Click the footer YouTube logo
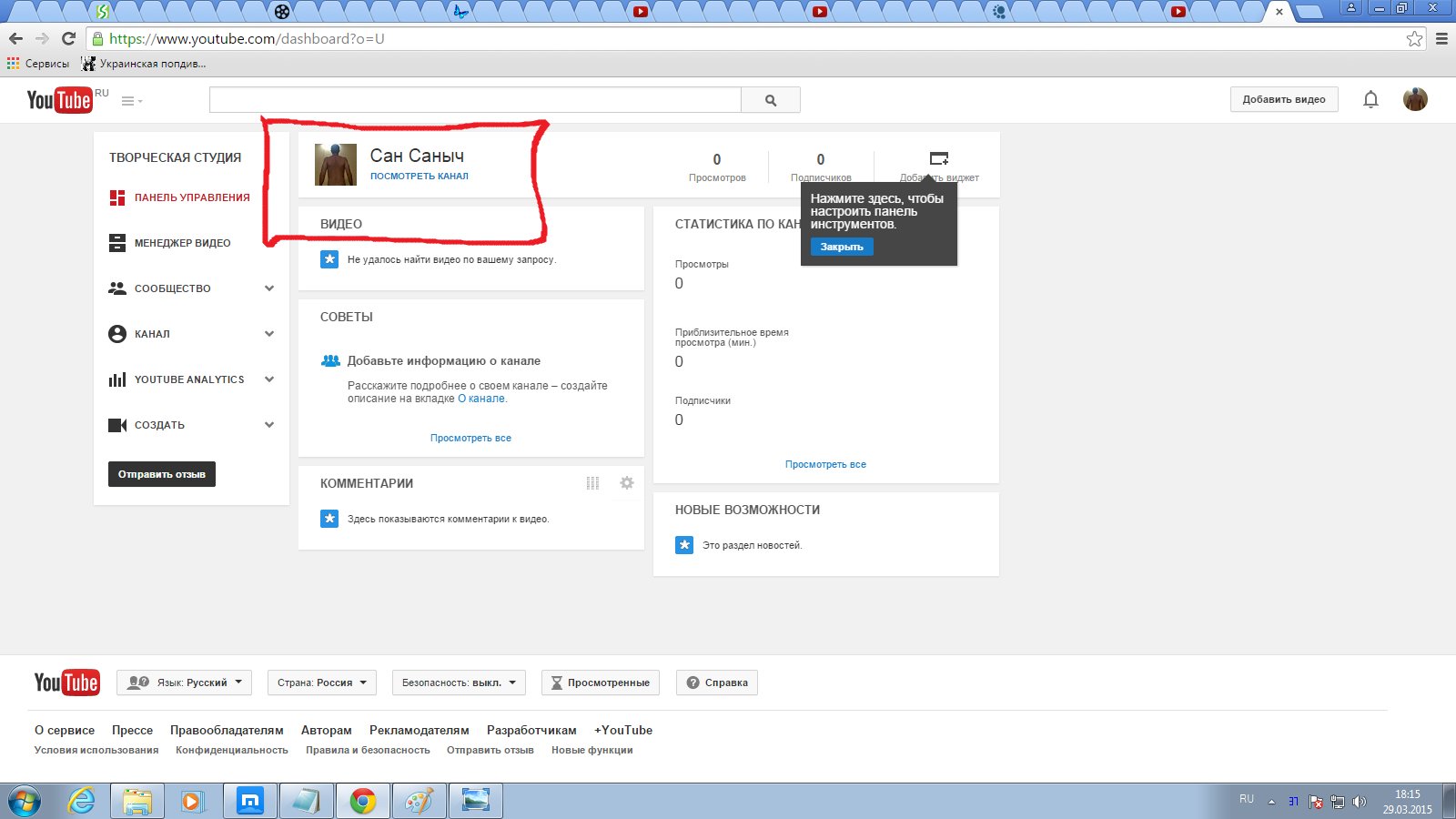This screenshot has height=819, width=1456. pos(66,682)
